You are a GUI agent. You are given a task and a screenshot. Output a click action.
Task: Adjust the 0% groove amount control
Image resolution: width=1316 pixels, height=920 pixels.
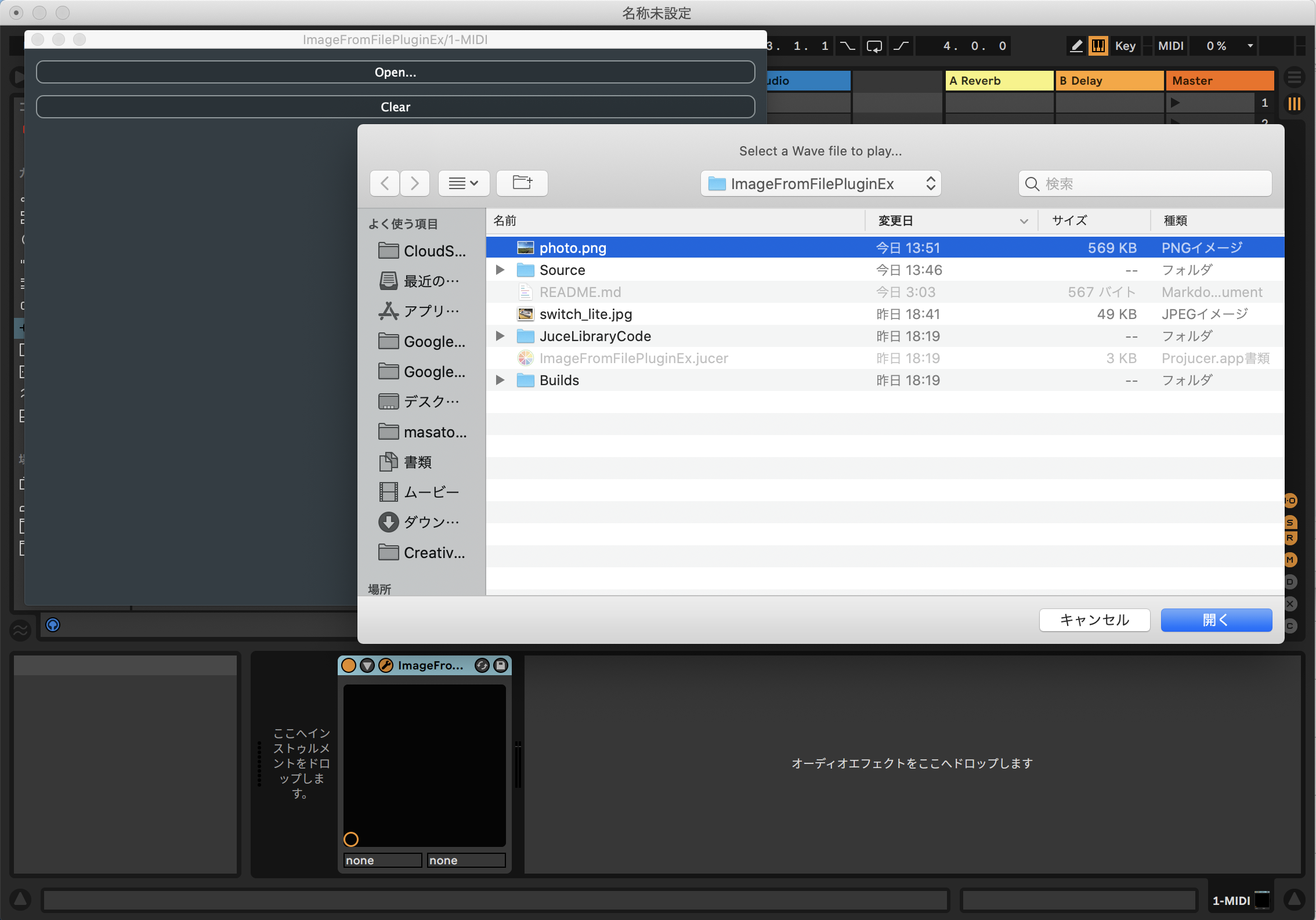1216,45
